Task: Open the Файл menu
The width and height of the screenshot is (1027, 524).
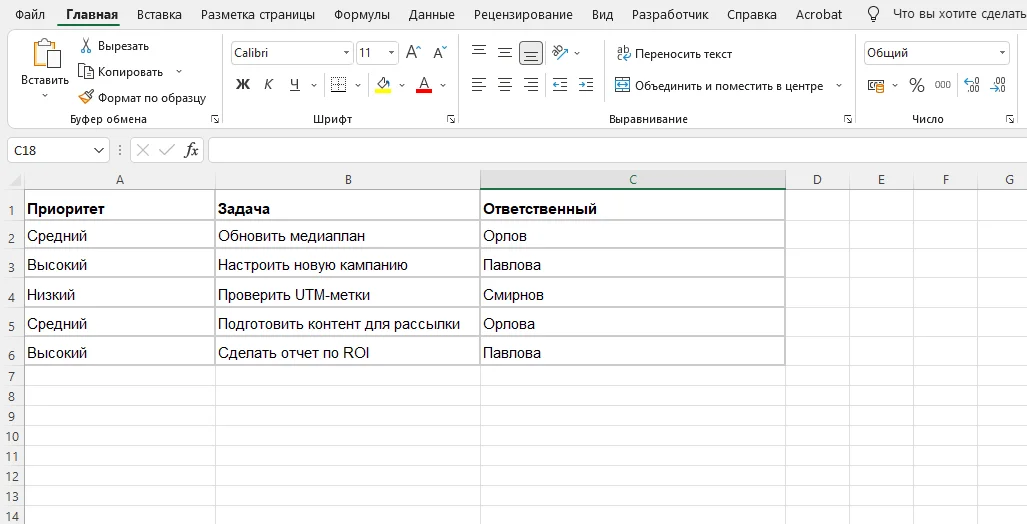Action: 30,15
